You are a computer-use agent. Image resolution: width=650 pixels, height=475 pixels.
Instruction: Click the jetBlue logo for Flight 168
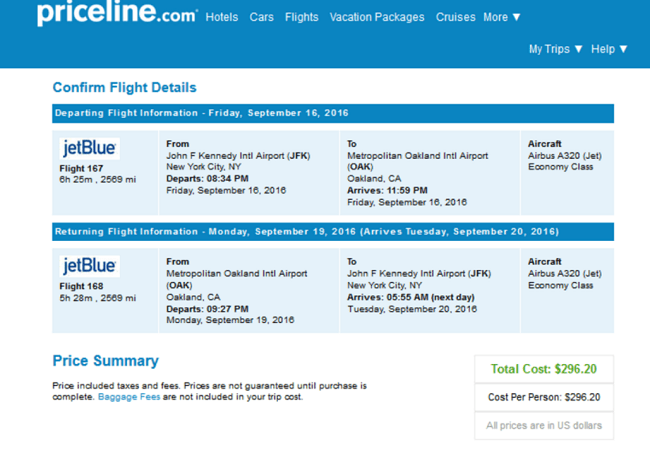(x=90, y=266)
